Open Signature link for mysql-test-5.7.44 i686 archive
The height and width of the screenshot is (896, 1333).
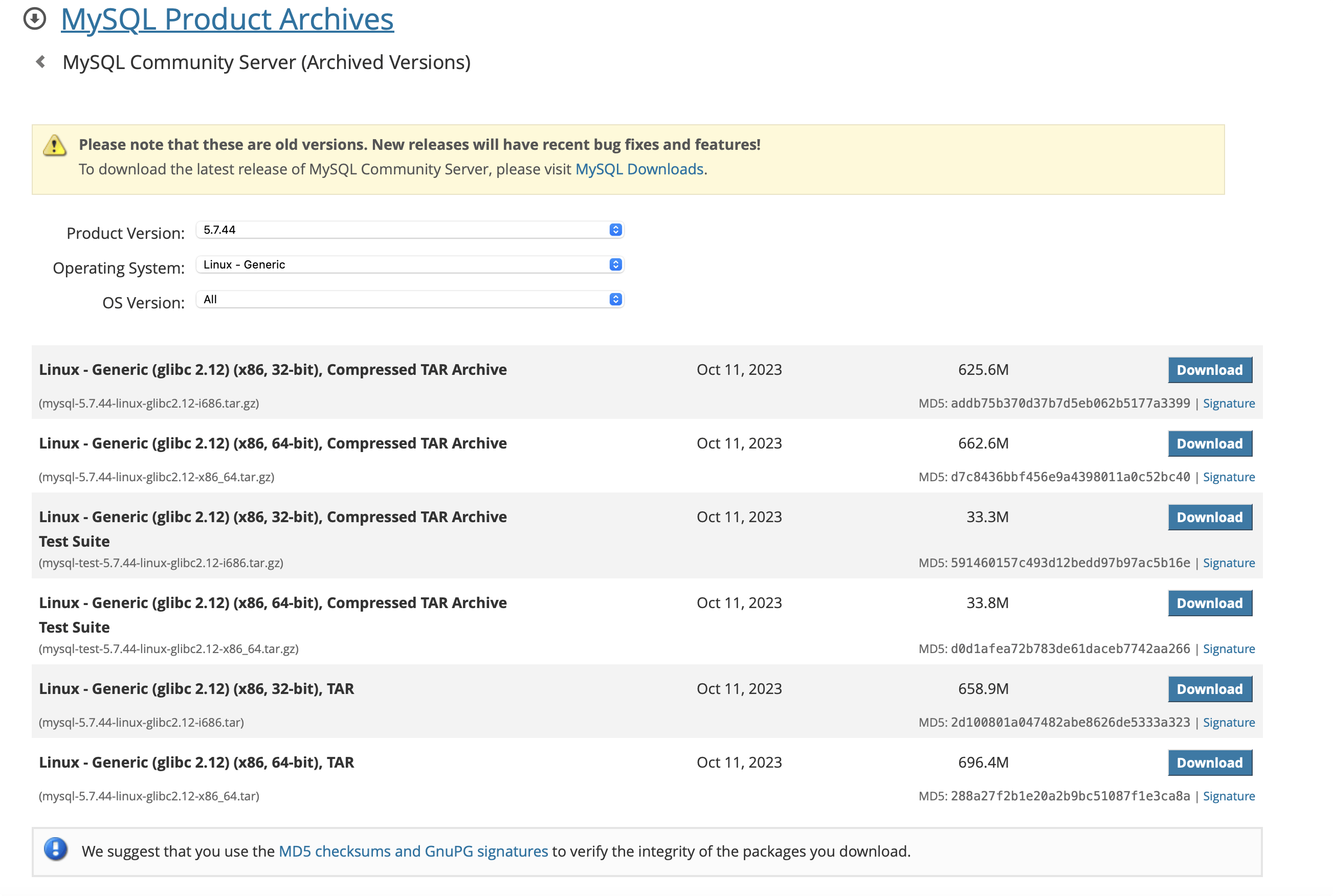pyautogui.click(x=1229, y=563)
